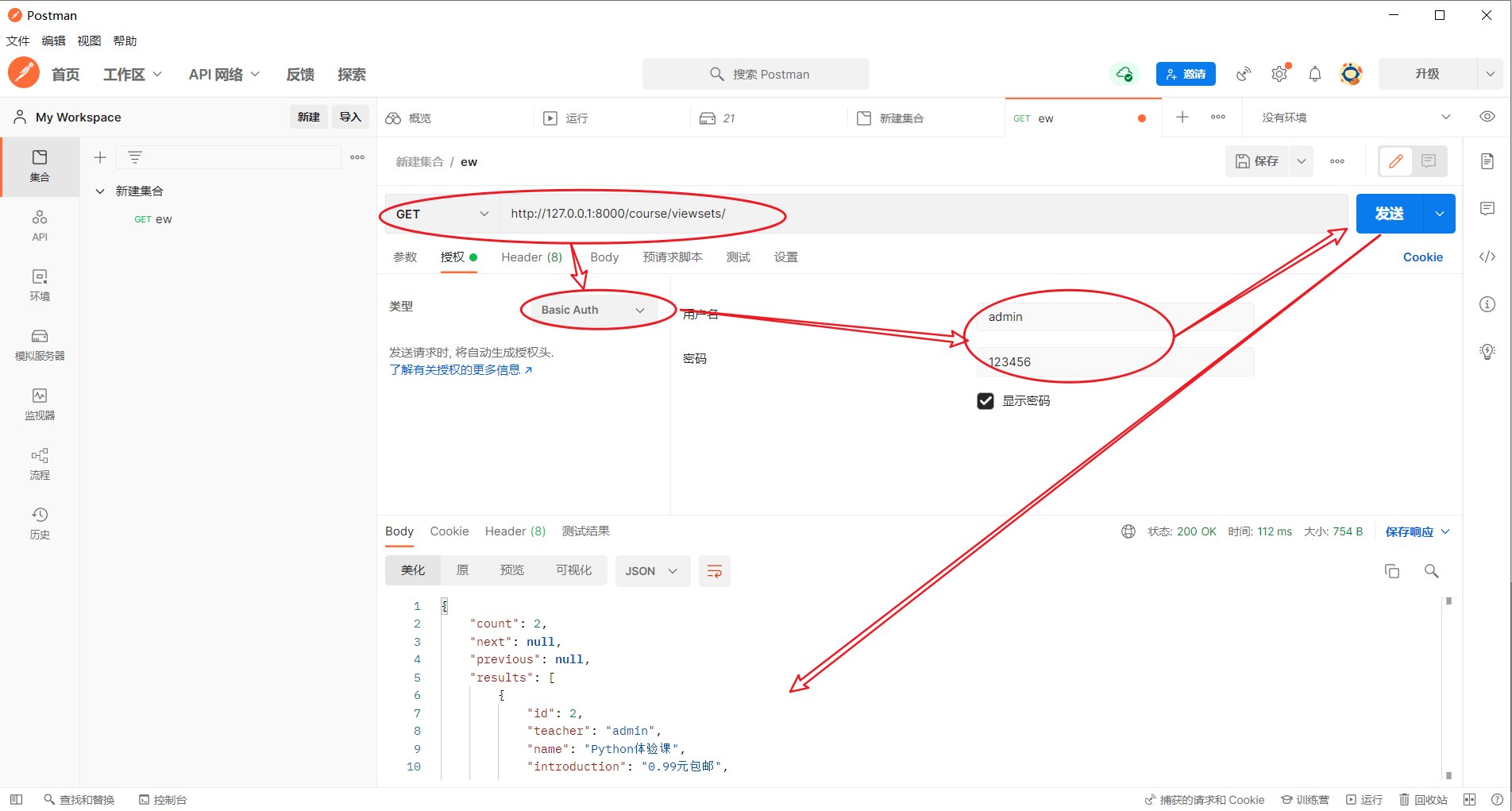Screen dimensions: 1512x811
Task: Switch to response Cookie tab
Action: coord(449,531)
